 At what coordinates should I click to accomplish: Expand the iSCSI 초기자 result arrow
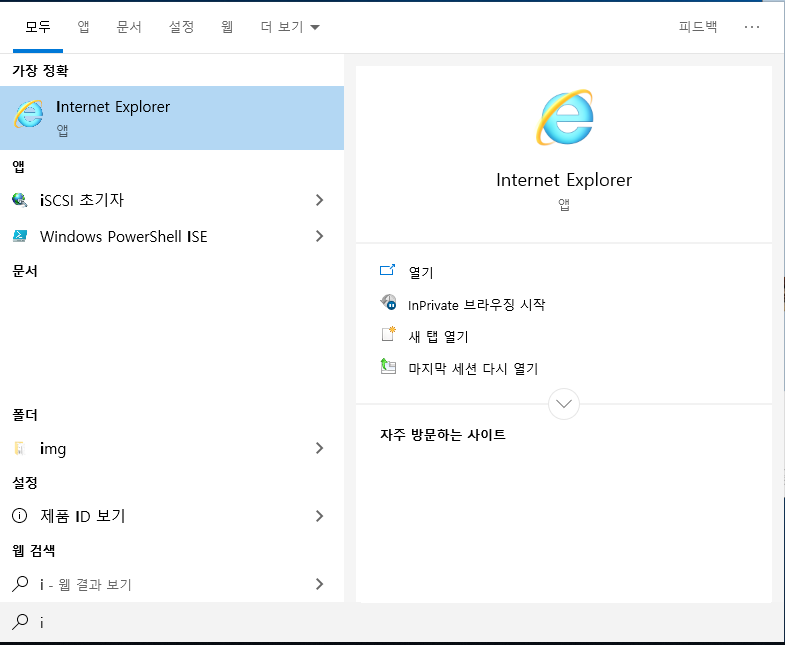point(319,200)
